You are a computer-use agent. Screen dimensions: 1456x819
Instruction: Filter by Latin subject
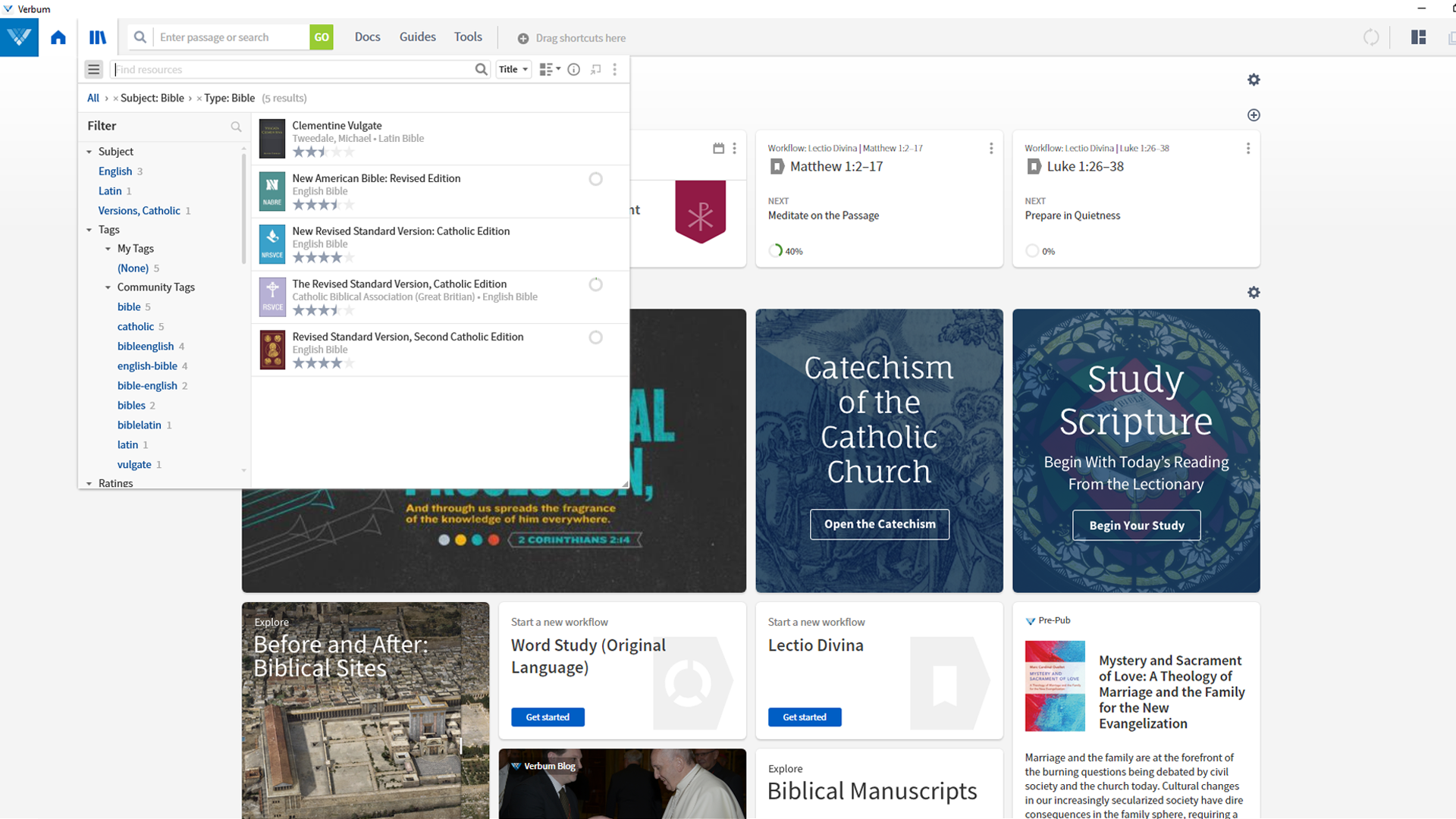click(x=110, y=191)
